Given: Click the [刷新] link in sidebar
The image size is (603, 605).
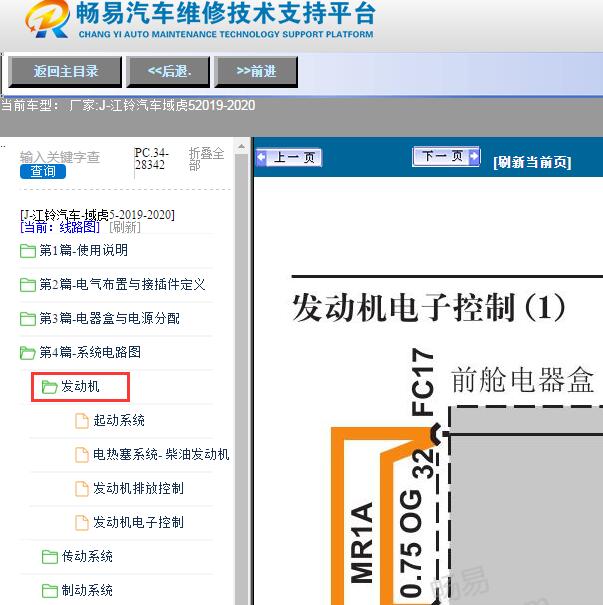Looking at the screenshot, I should (125, 227).
